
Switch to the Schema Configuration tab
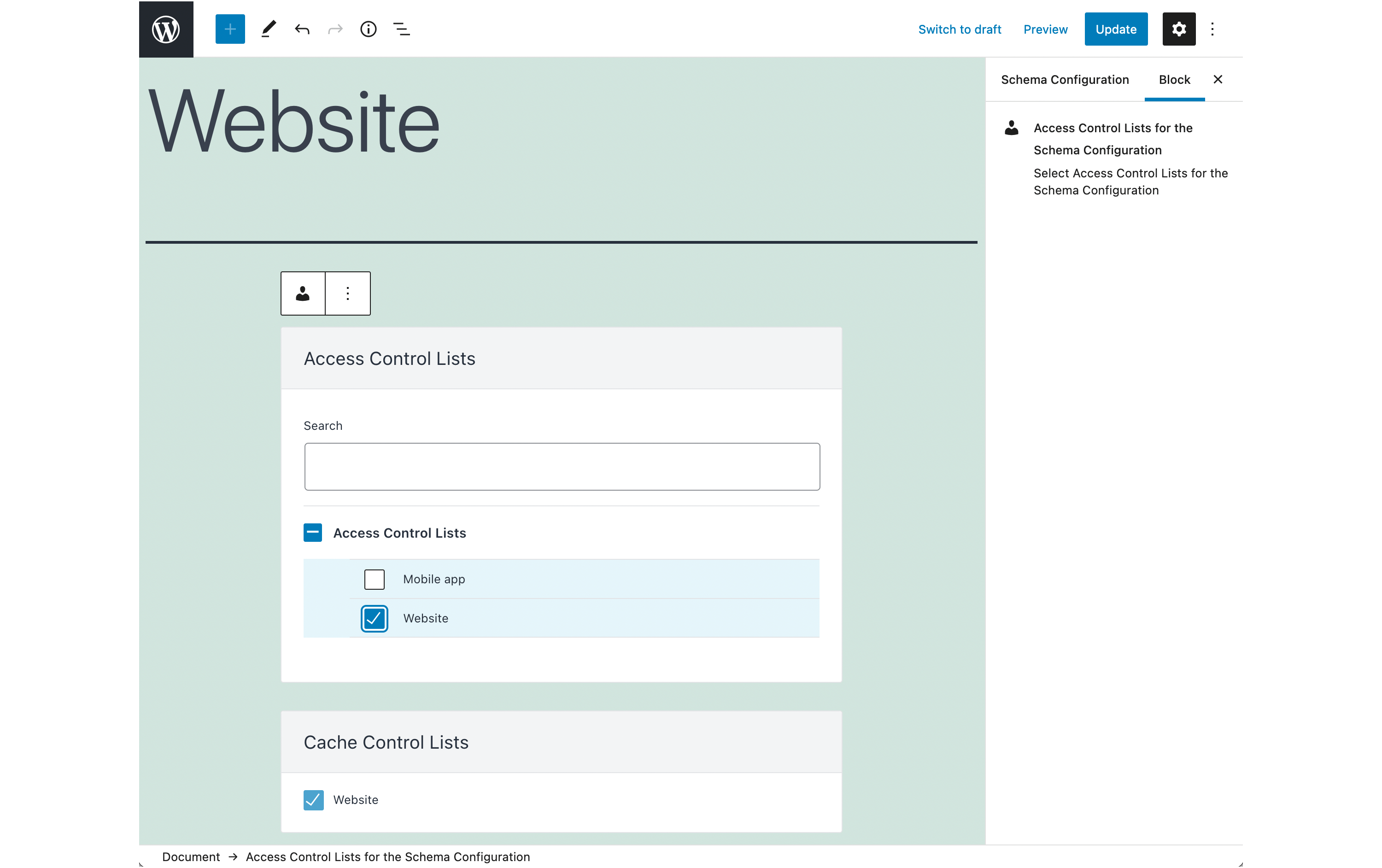point(1065,80)
